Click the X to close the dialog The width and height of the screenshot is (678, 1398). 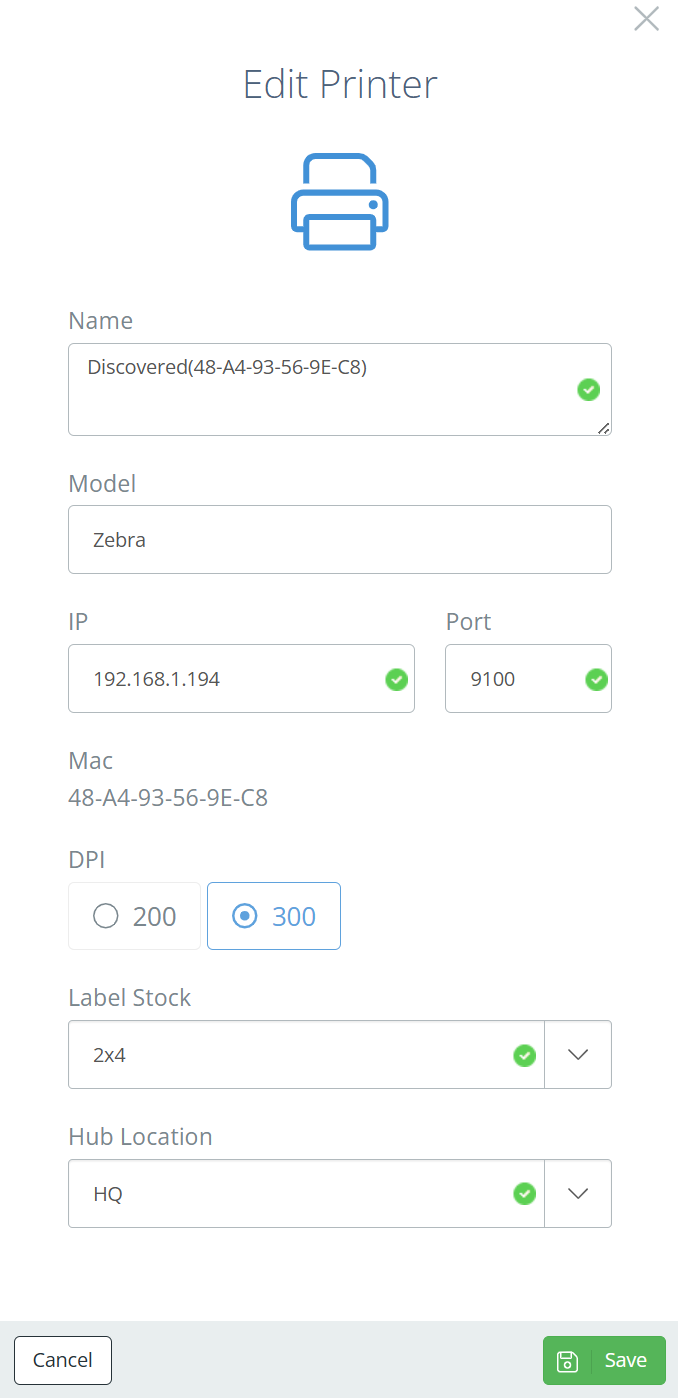click(x=646, y=19)
